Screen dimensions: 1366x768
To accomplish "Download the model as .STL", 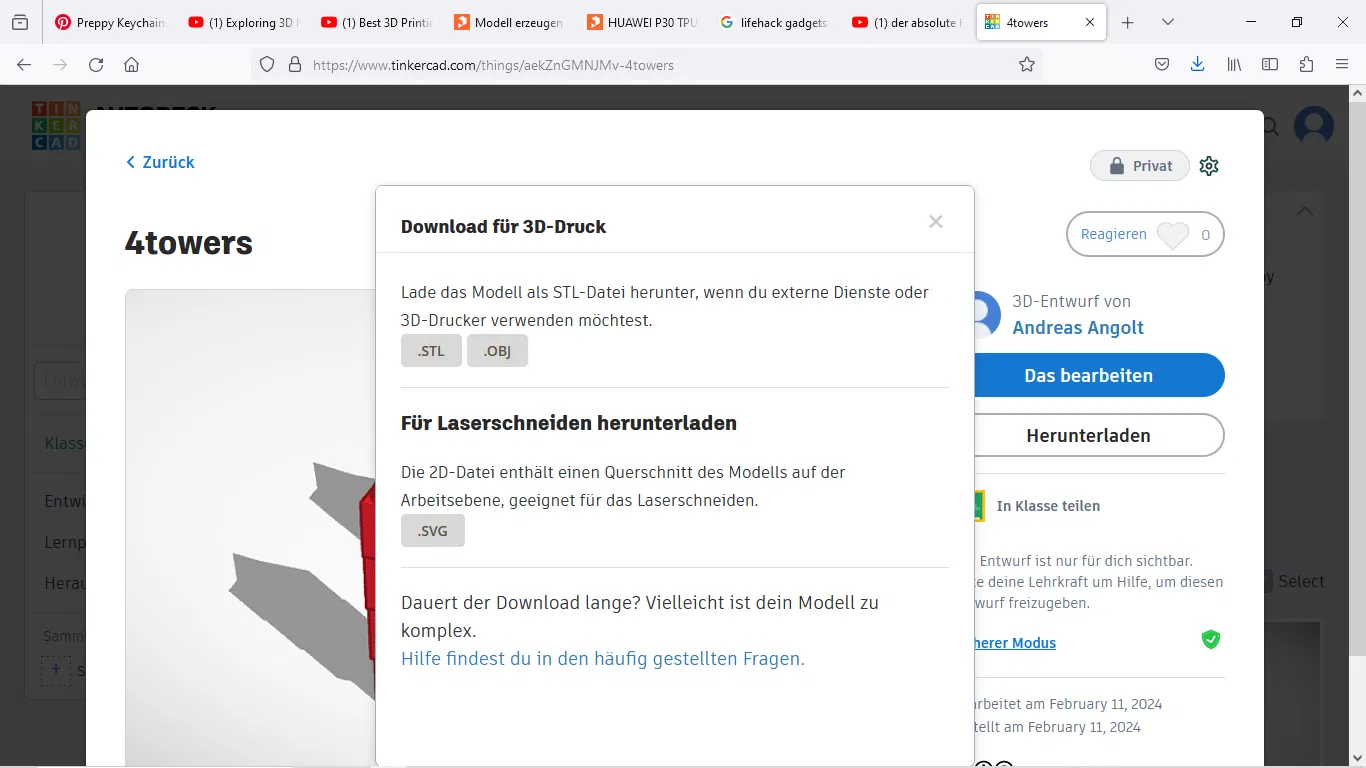I will 431,351.
